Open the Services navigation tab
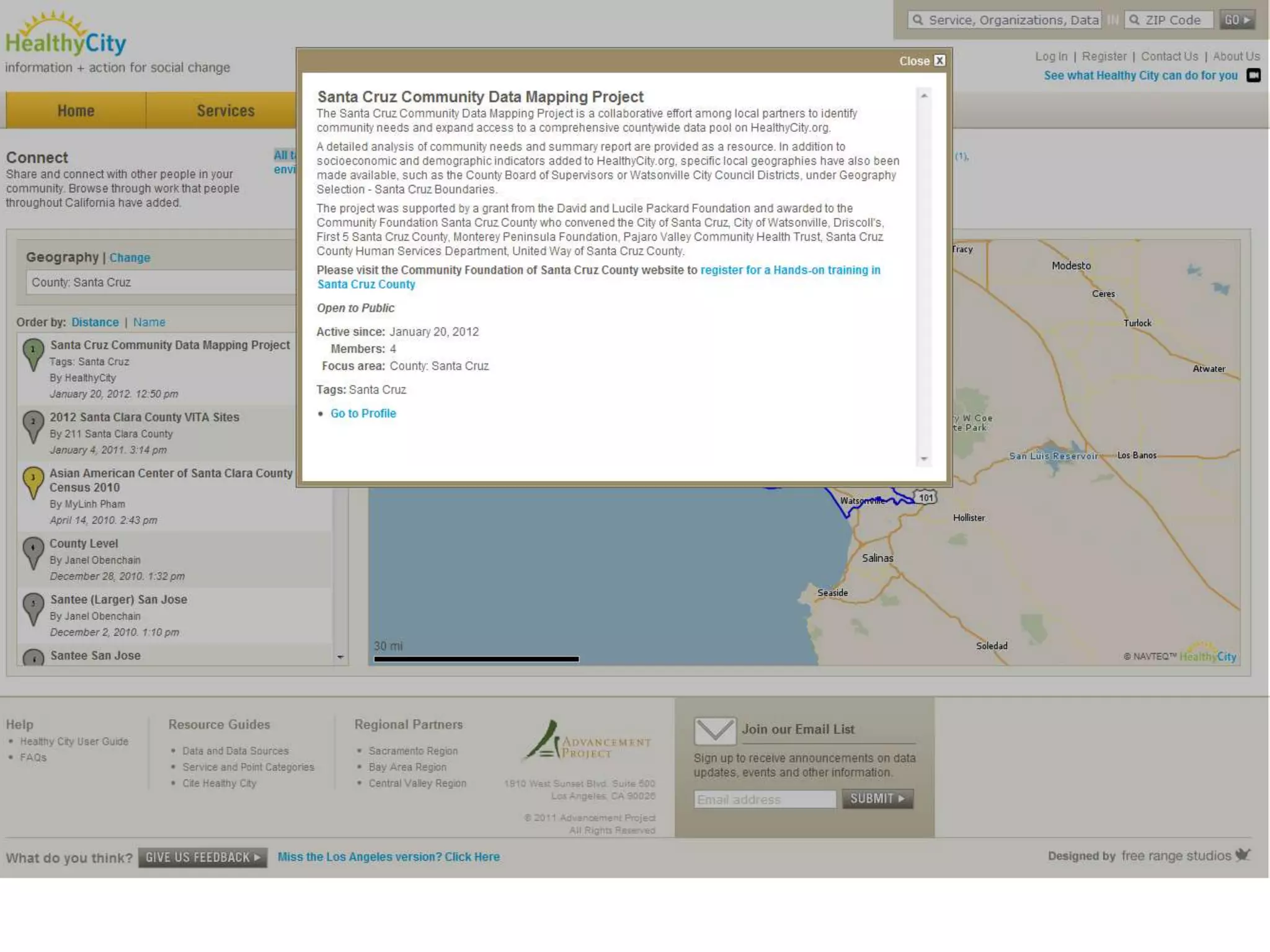Image resolution: width=1270 pixels, height=952 pixels. (x=225, y=111)
